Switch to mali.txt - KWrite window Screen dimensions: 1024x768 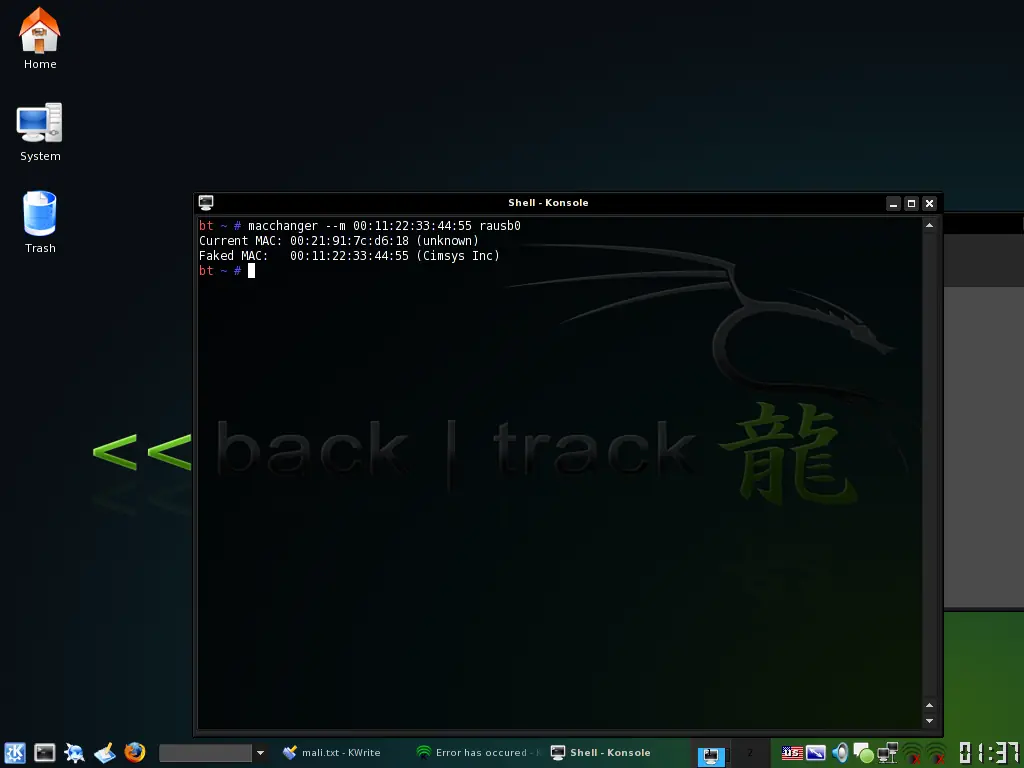click(x=332, y=753)
